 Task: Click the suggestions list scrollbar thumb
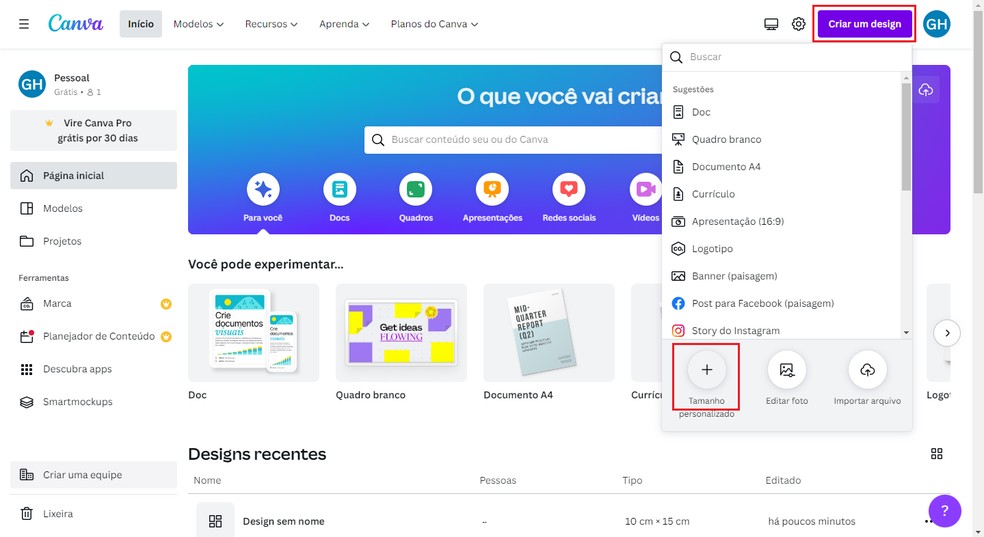coord(906,137)
